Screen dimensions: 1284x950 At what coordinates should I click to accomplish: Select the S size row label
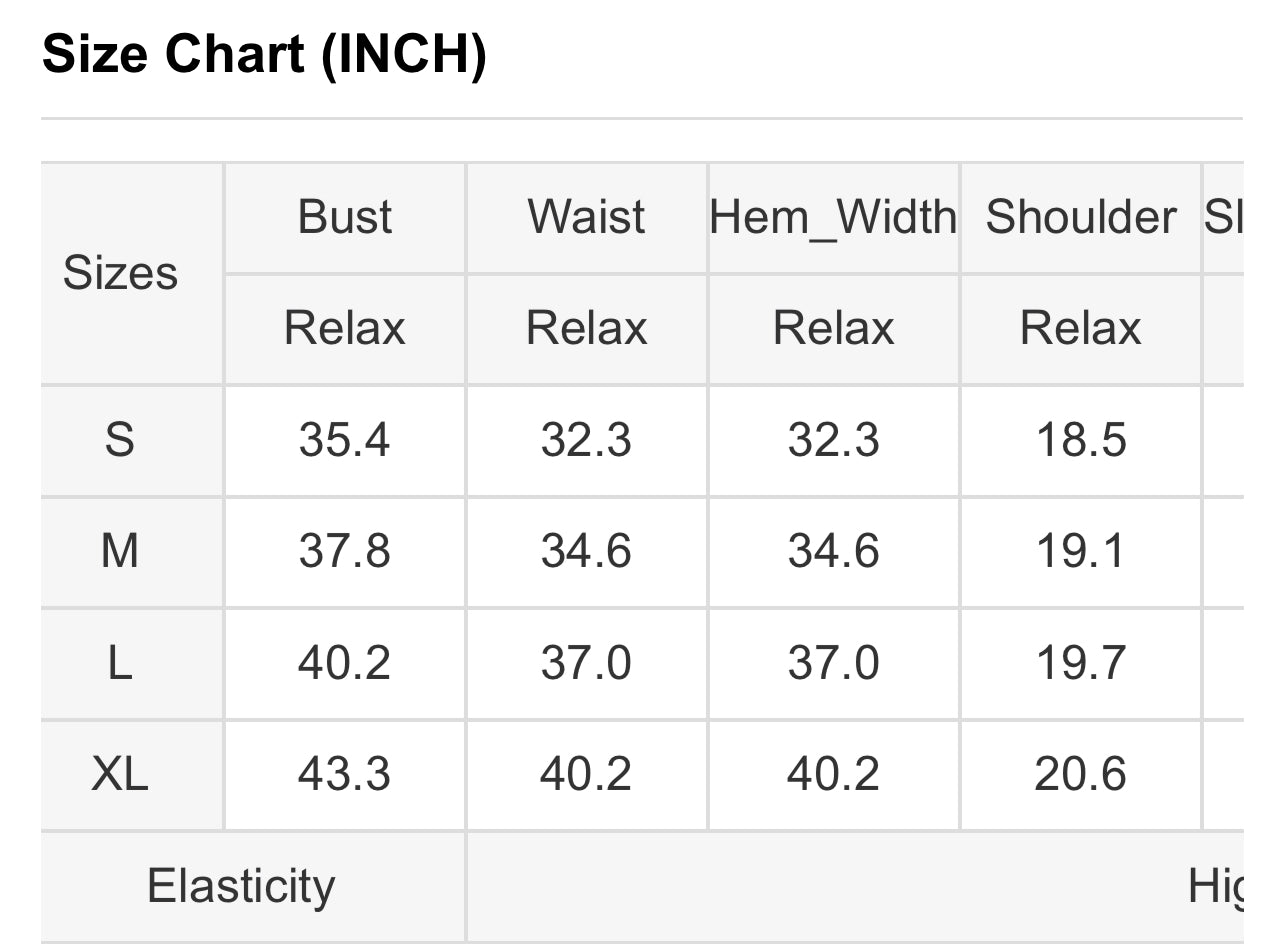[x=120, y=439]
